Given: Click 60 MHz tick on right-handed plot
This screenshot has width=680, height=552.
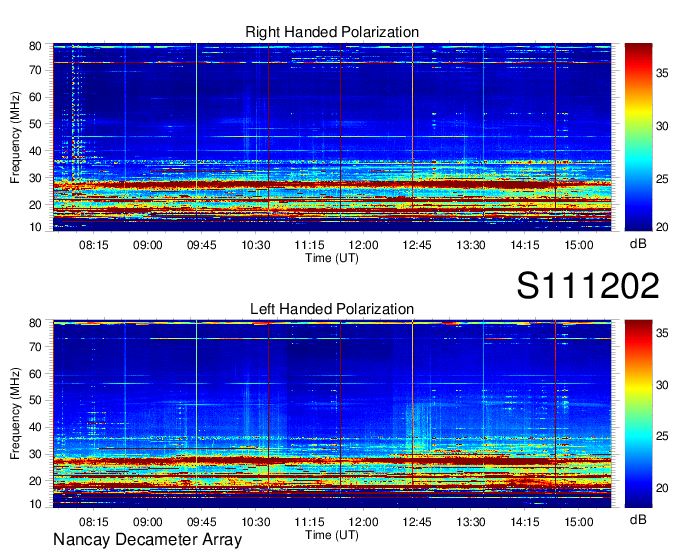Looking at the screenshot, I should click(35, 97).
